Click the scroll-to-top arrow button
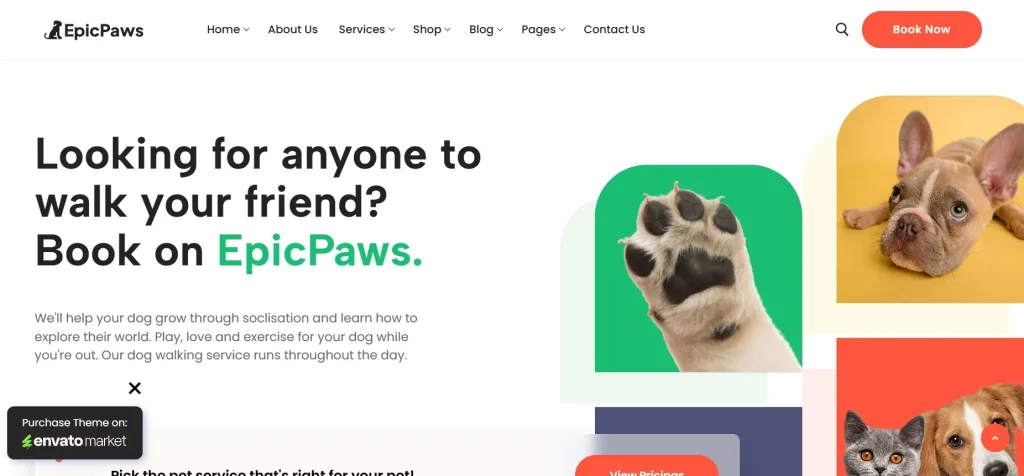The image size is (1024, 476). pyautogui.click(x=995, y=438)
